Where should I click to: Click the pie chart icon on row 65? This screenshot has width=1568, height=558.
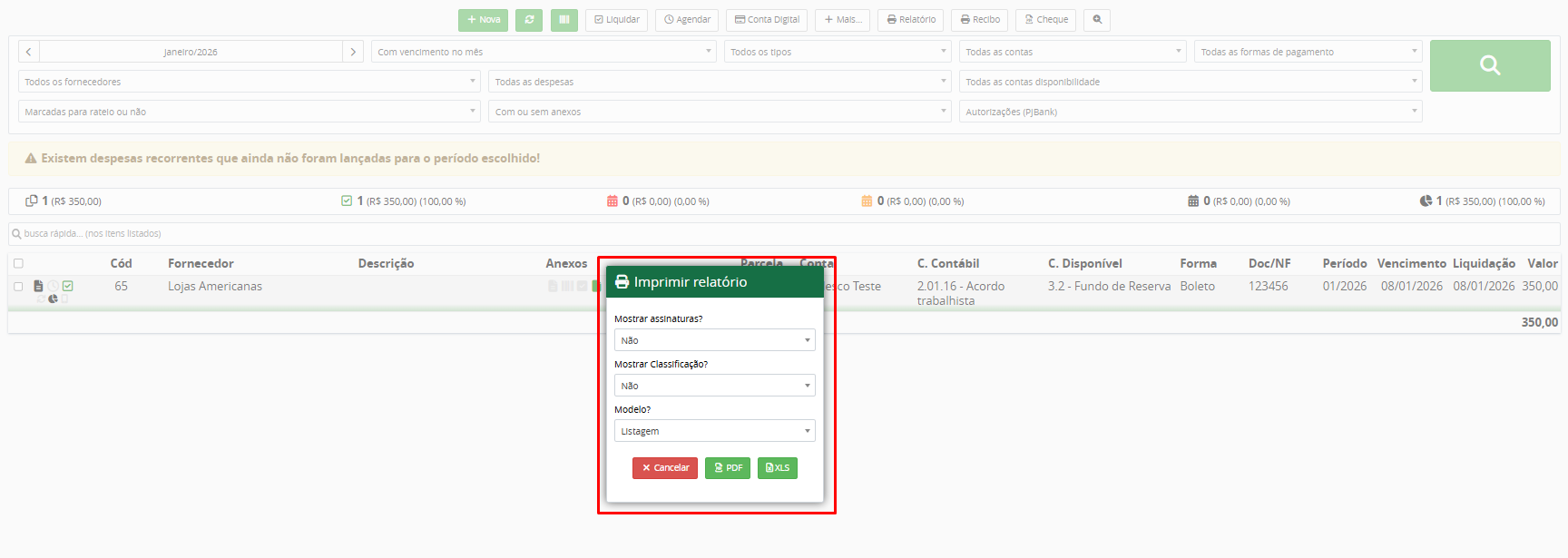point(53,299)
